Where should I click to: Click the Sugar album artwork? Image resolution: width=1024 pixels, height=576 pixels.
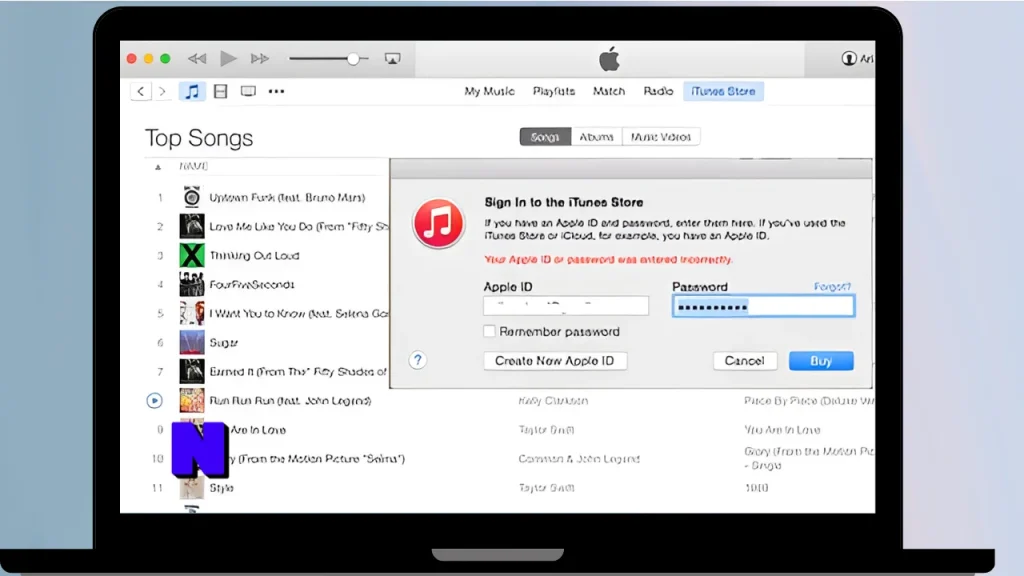192,342
